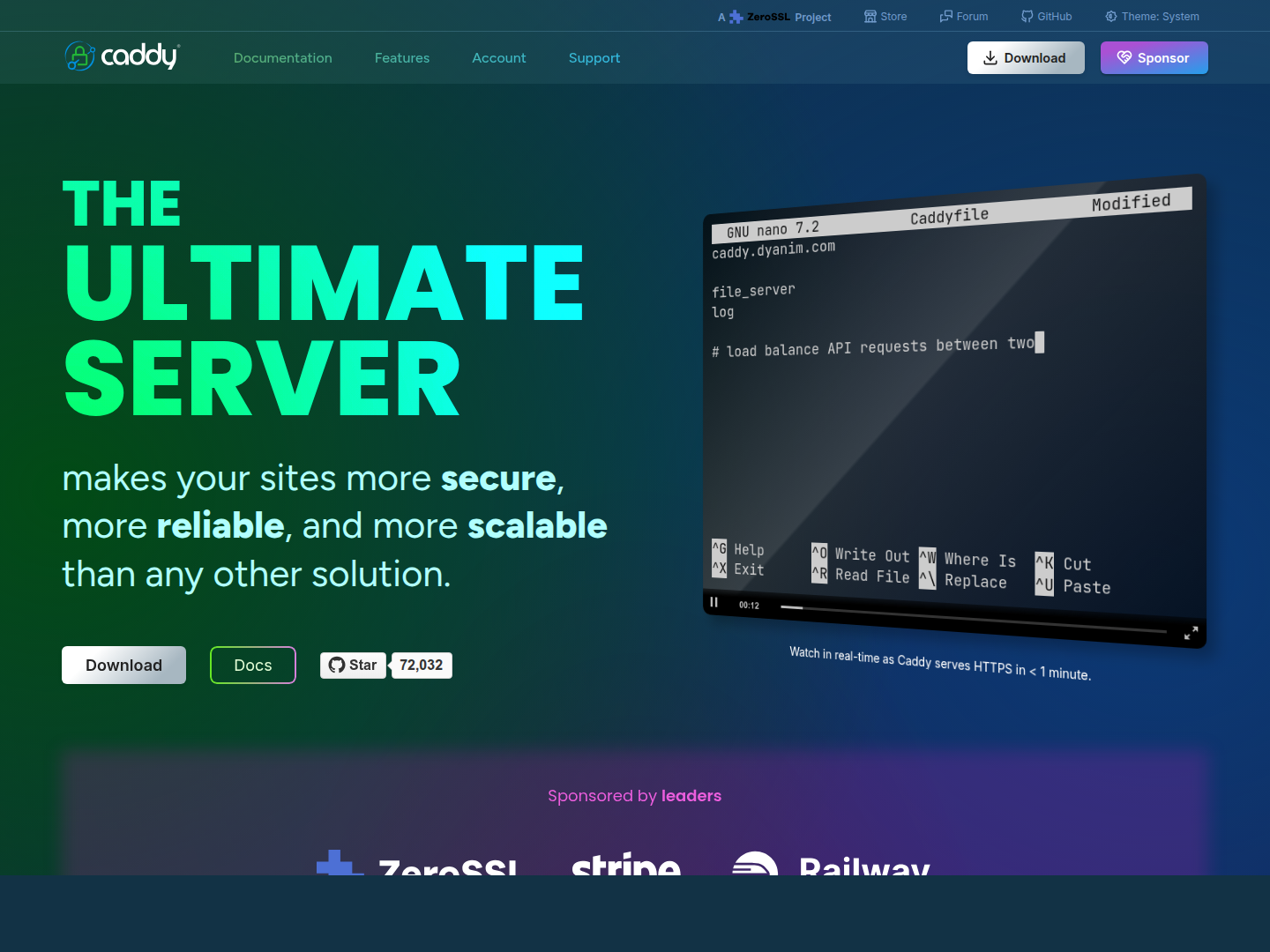
Task: Click the terminal demo video
Action: coord(954,411)
